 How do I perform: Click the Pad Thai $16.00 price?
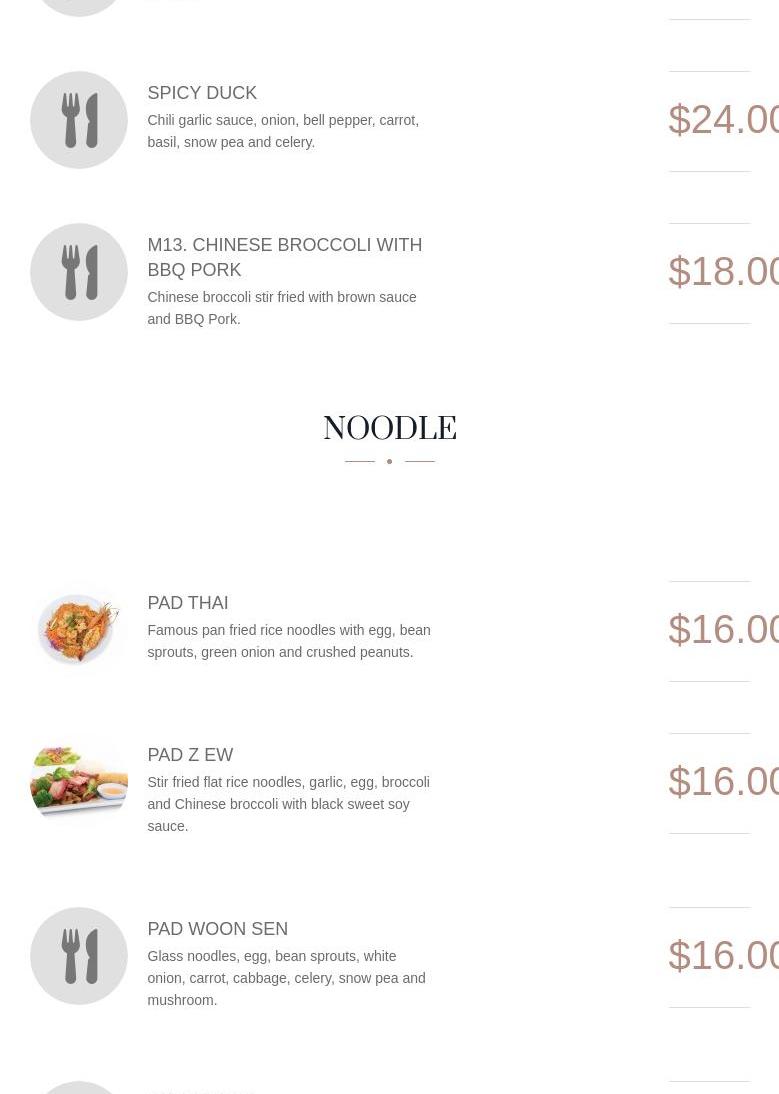(x=722, y=630)
